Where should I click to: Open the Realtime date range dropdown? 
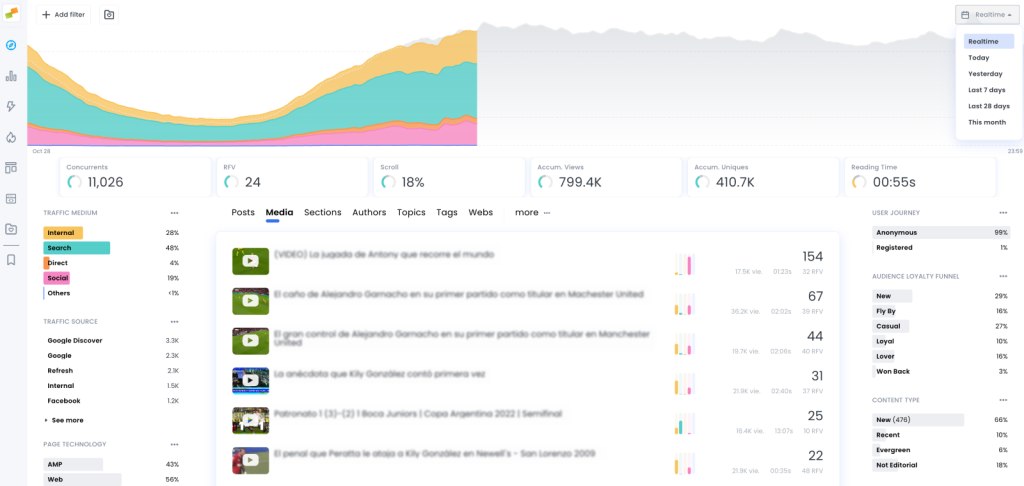click(x=988, y=14)
